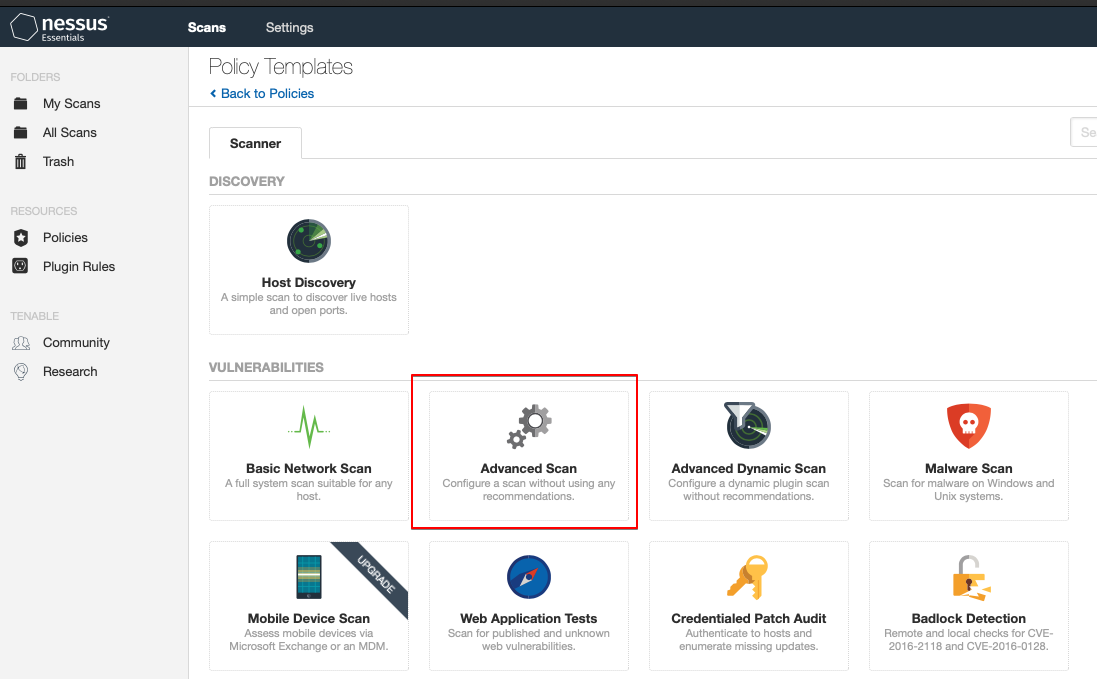
Task: Click the search field at top right
Action: coord(1084,132)
